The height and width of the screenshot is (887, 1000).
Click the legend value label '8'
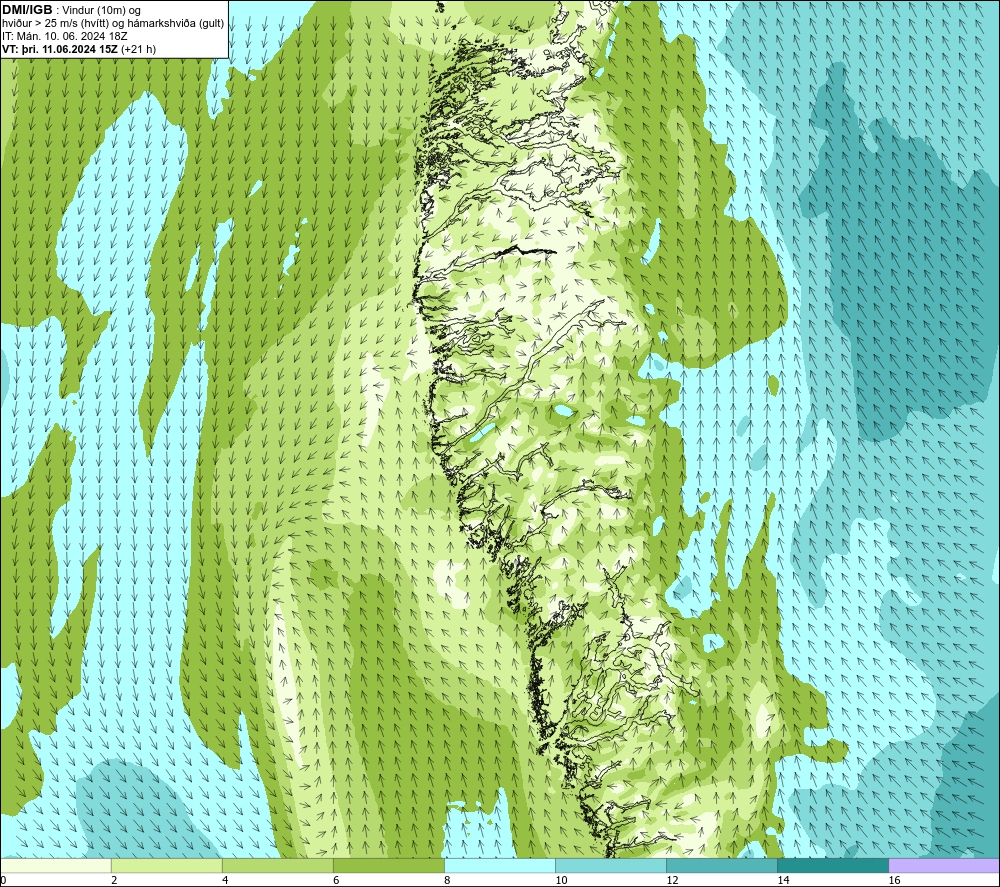pos(447,881)
